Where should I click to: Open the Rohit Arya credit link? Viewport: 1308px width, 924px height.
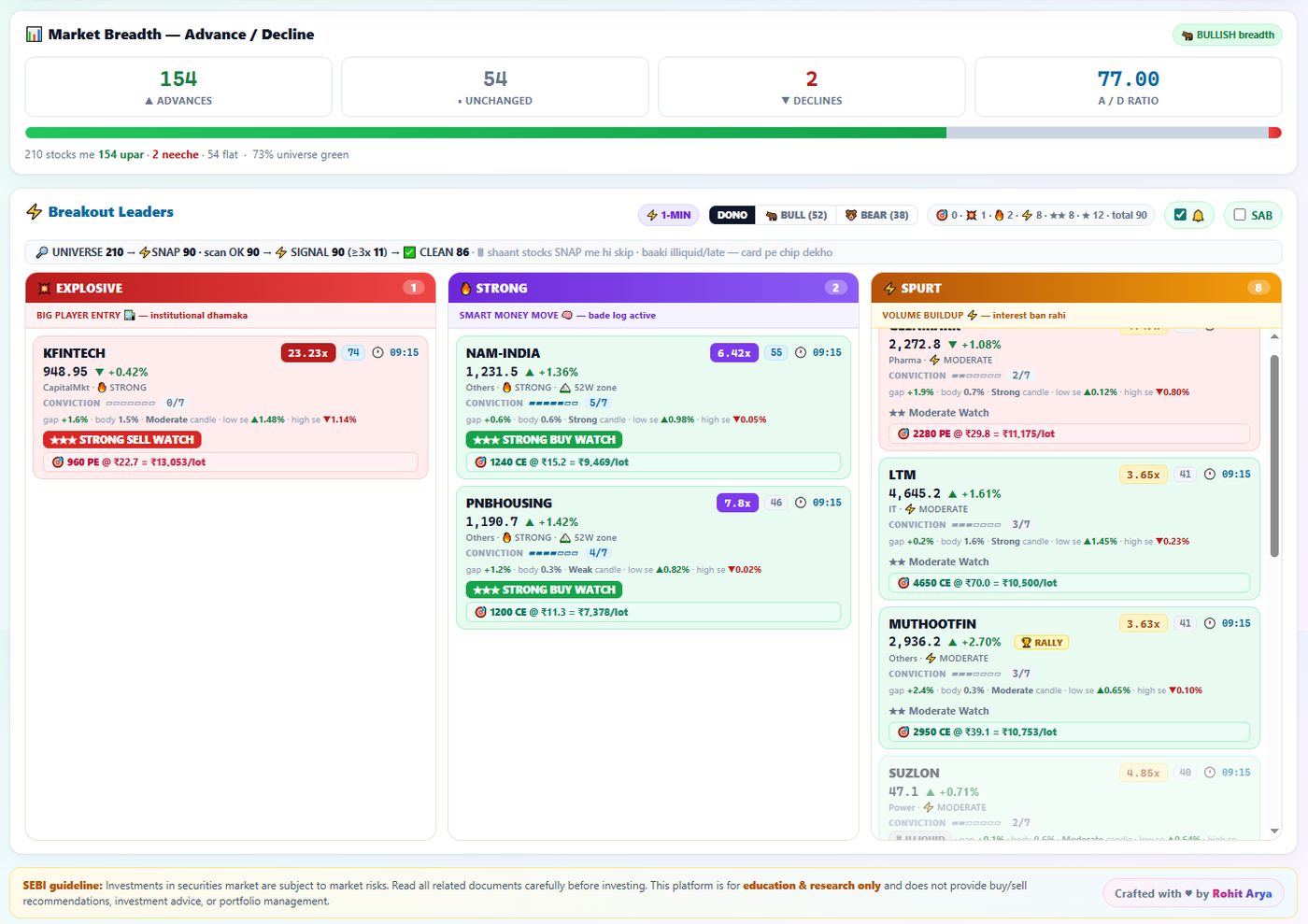(x=1242, y=893)
